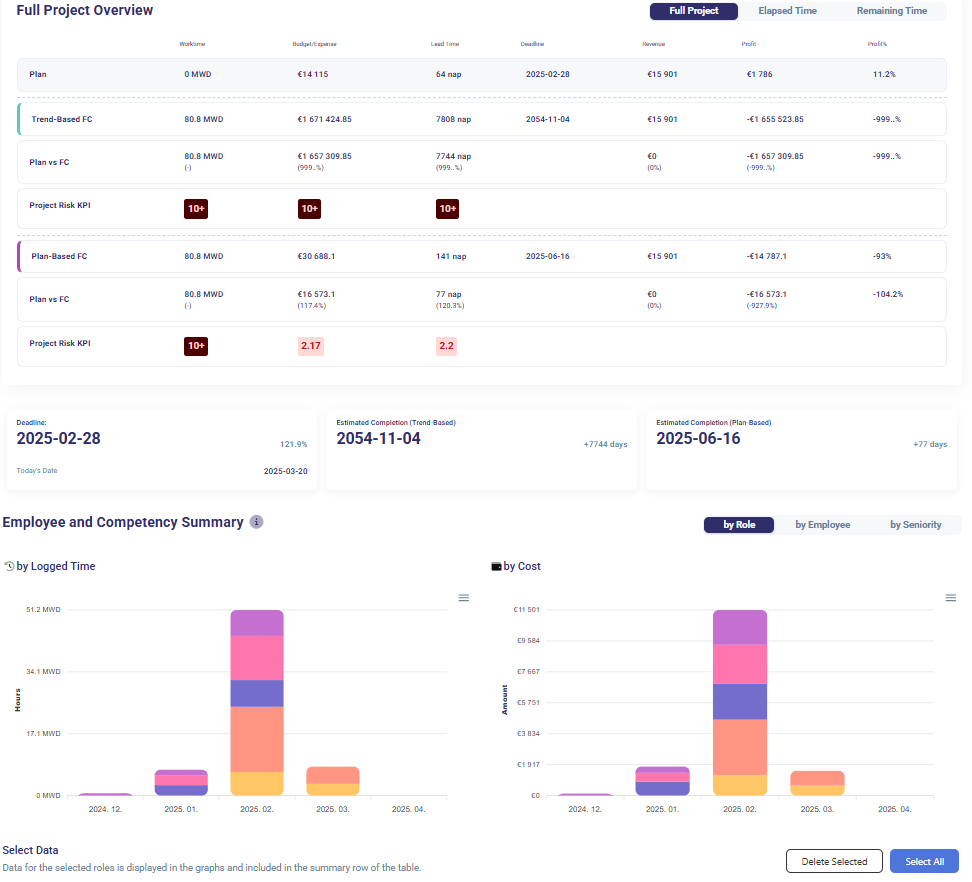This screenshot has width=972, height=882.
Task: Click the Trend-Based FC row in the overview table
Action: (482, 119)
